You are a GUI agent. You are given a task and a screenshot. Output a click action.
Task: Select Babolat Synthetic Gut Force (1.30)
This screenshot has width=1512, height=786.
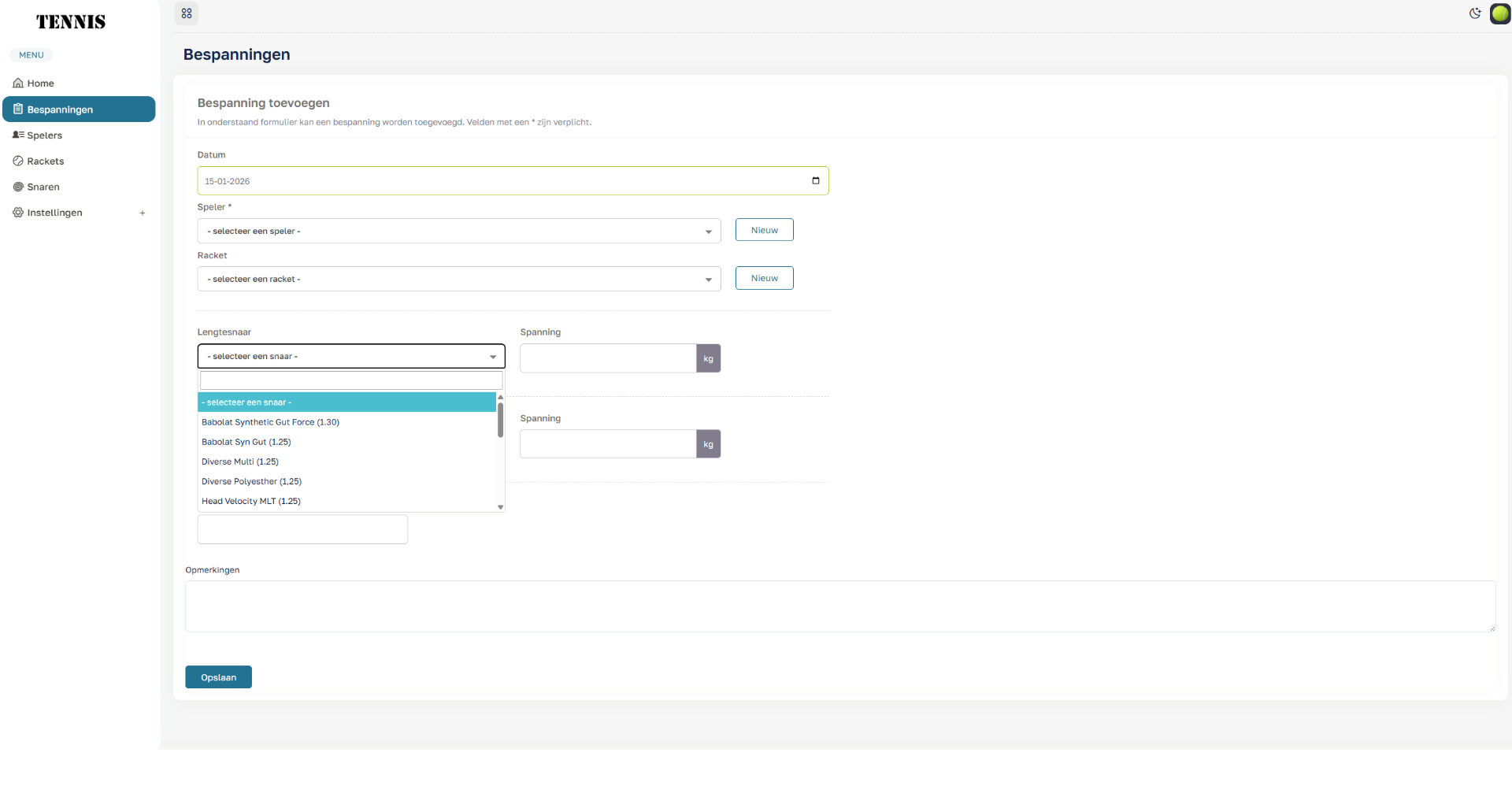click(x=270, y=423)
